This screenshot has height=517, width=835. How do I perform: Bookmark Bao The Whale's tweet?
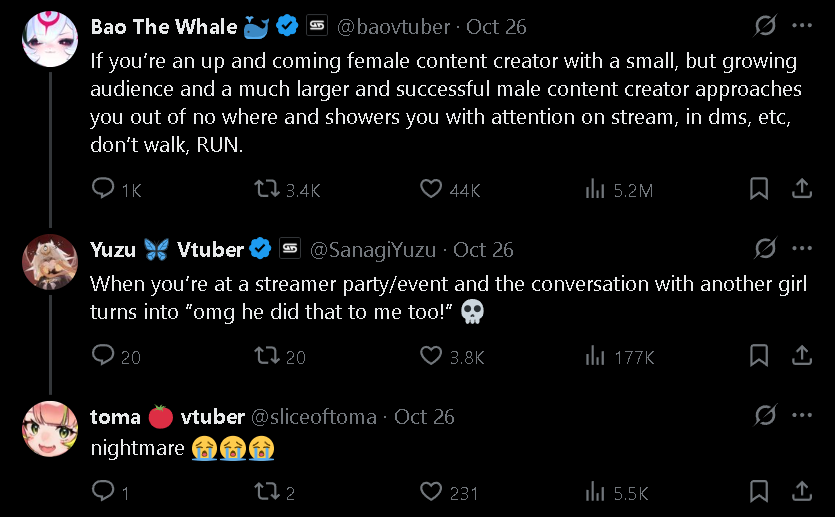759,189
